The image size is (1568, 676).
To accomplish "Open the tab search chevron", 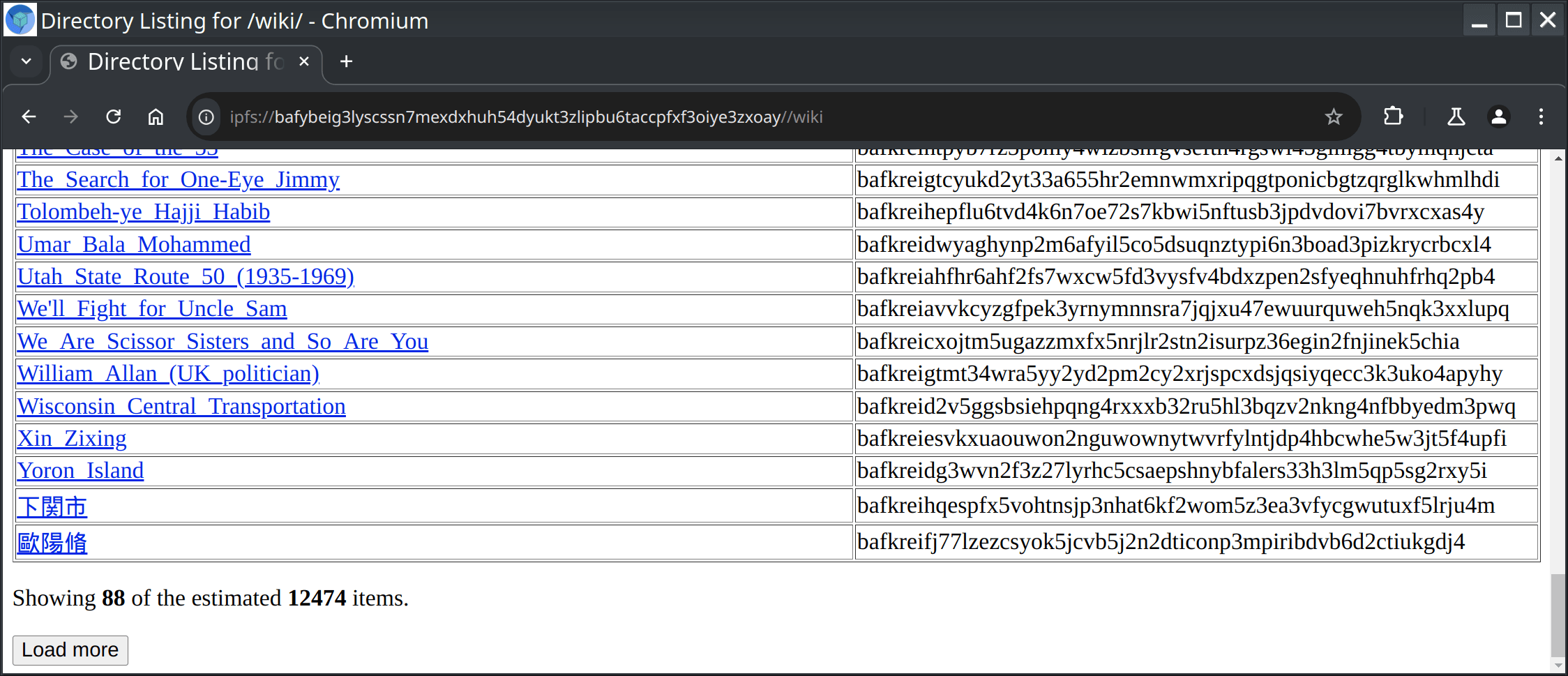I will coord(27,61).
